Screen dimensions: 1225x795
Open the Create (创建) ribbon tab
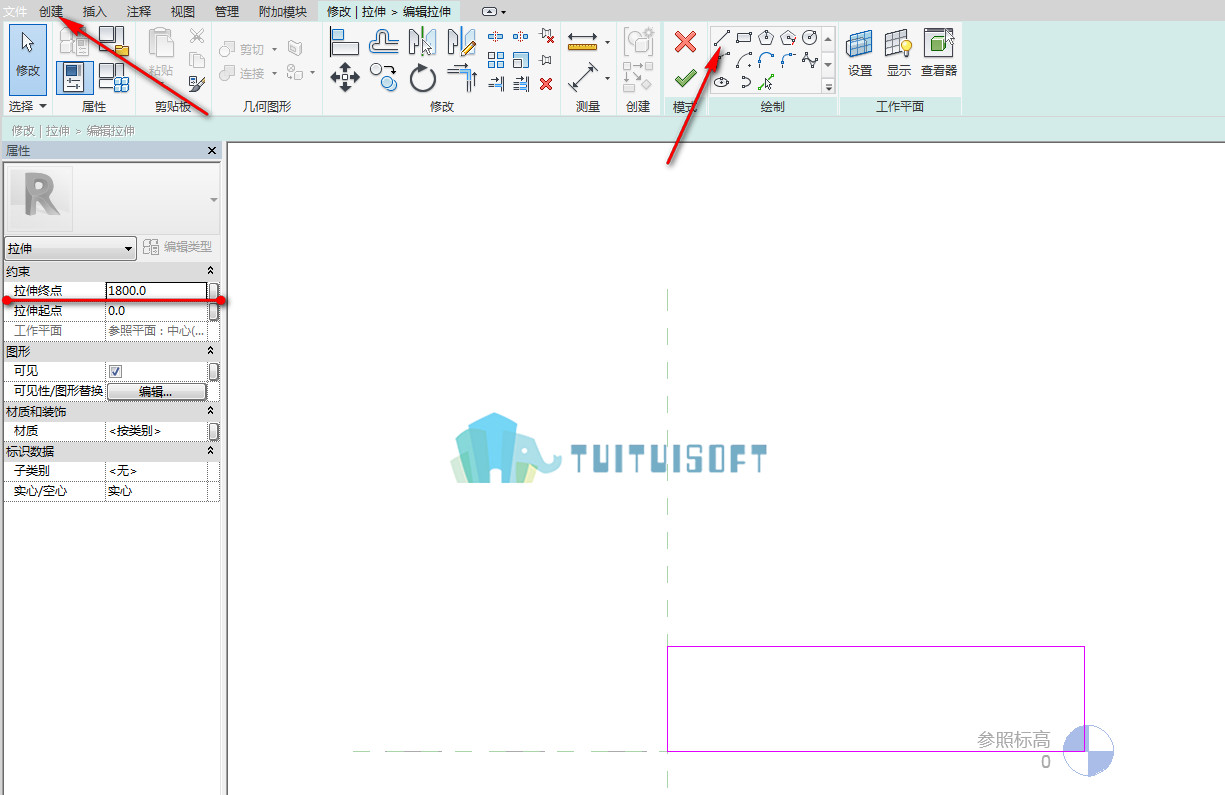tap(51, 11)
